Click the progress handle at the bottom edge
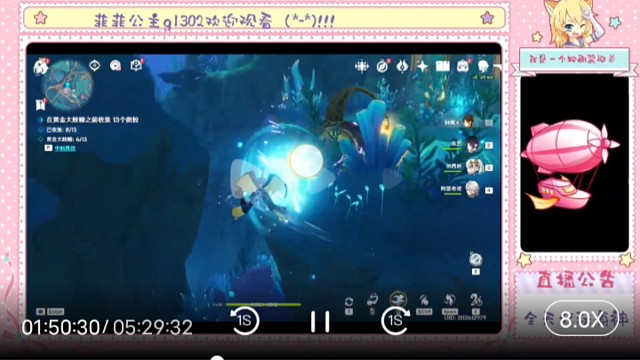Screen dimensions: 640x360 [x=217, y=358]
